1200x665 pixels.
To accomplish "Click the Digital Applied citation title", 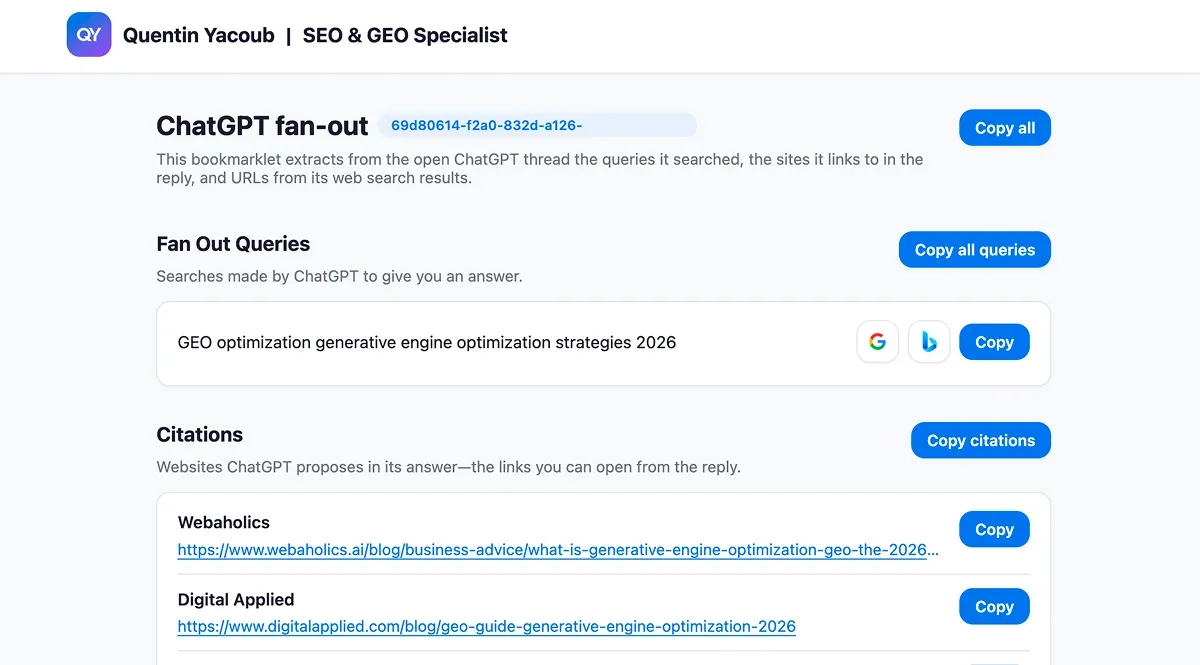I will click(235, 599).
